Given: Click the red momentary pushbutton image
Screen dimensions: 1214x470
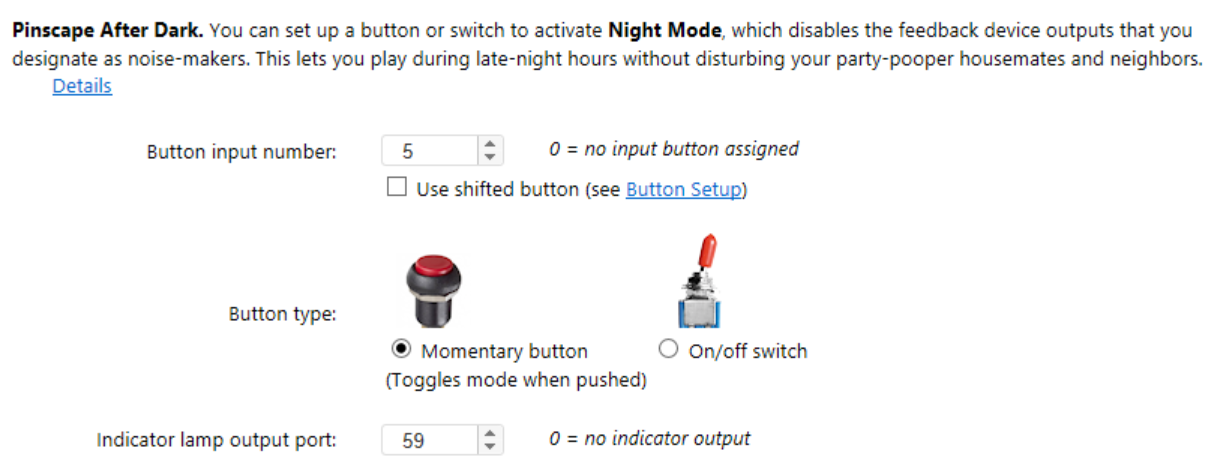Looking at the screenshot, I should pyautogui.click(x=435, y=288).
